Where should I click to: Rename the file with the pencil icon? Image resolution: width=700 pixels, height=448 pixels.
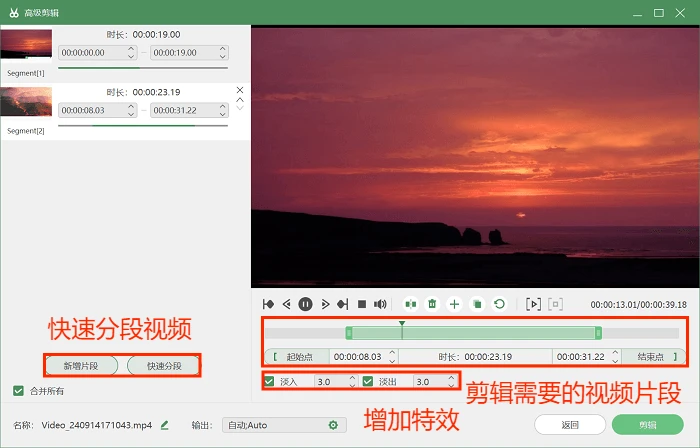(x=164, y=425)
